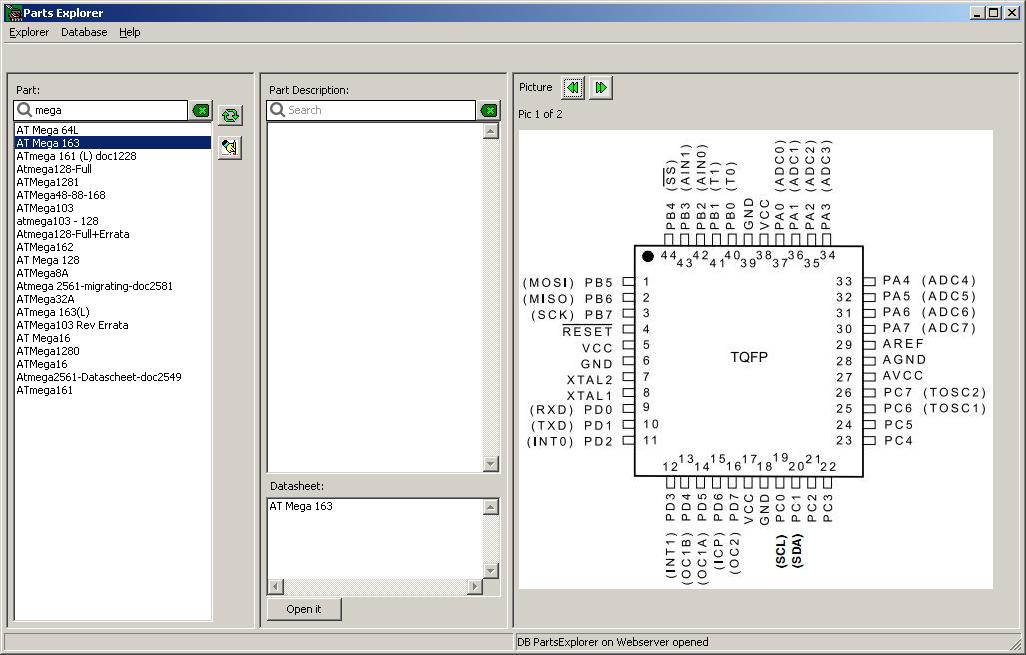Click the magnifier icon in Part search box
Image resolution: width=1026 pixels, height=655 pixels.
point(25,110)
